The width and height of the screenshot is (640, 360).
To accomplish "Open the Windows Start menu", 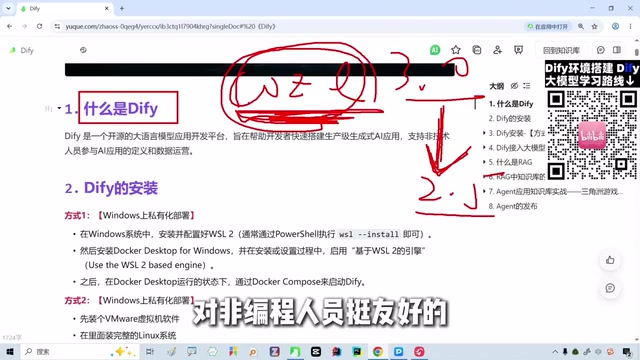I will [10, 351].
